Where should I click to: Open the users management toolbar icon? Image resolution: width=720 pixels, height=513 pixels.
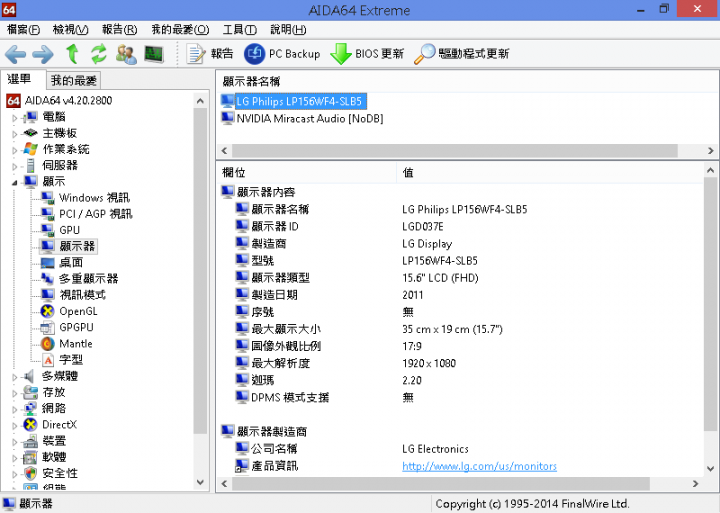[x=126, y=54]
